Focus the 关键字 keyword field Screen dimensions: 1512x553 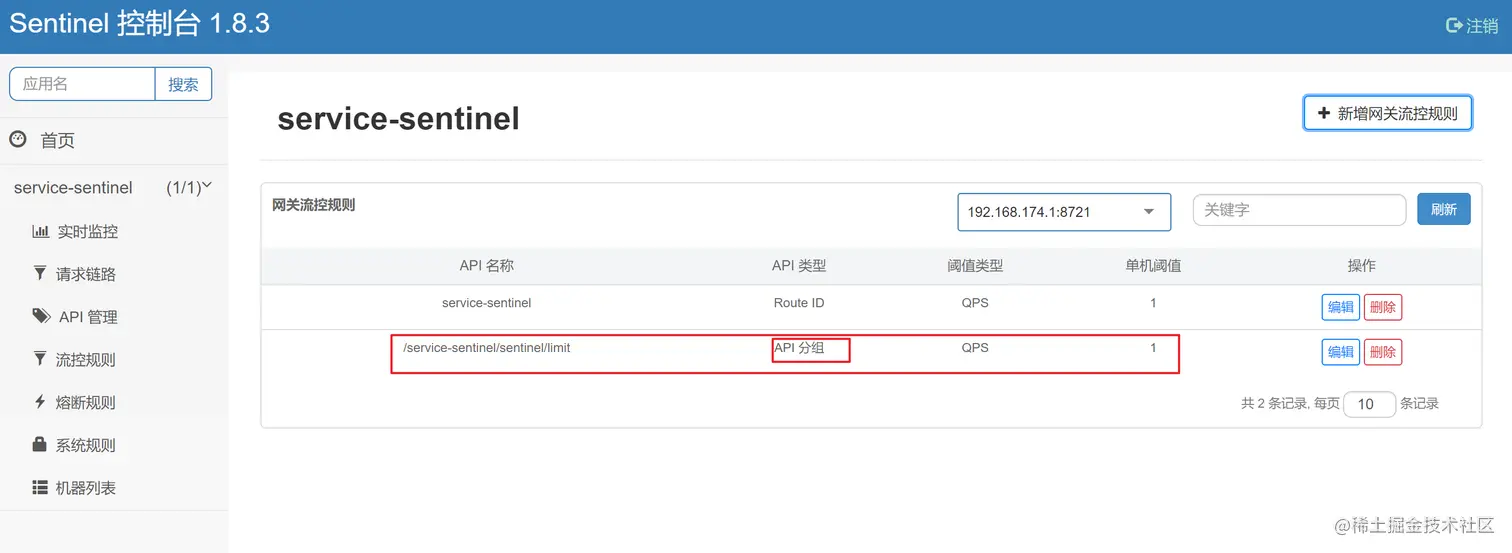1299,210
